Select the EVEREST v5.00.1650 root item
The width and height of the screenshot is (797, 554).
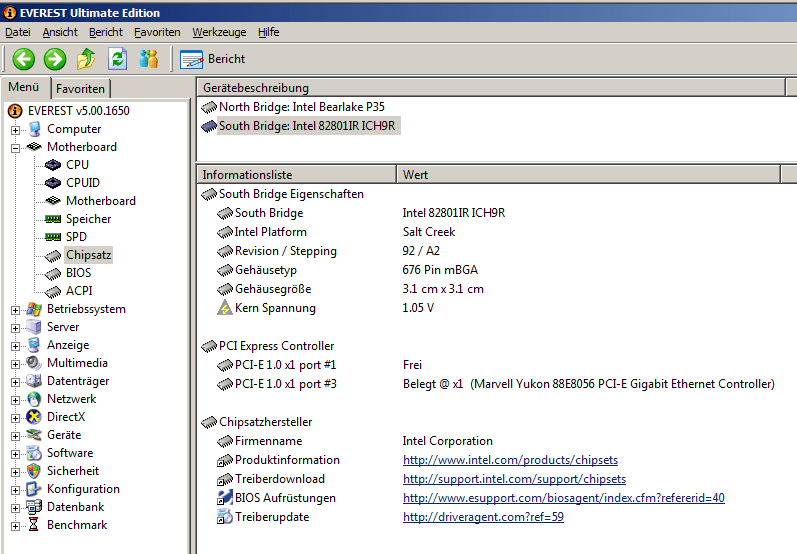point(78,111)
